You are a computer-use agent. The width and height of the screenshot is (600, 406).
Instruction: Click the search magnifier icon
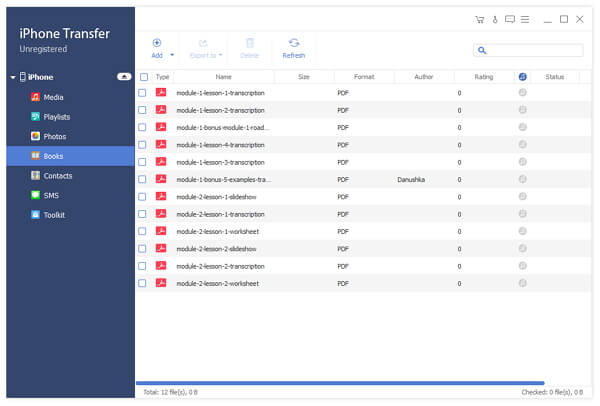click(482, 51)
